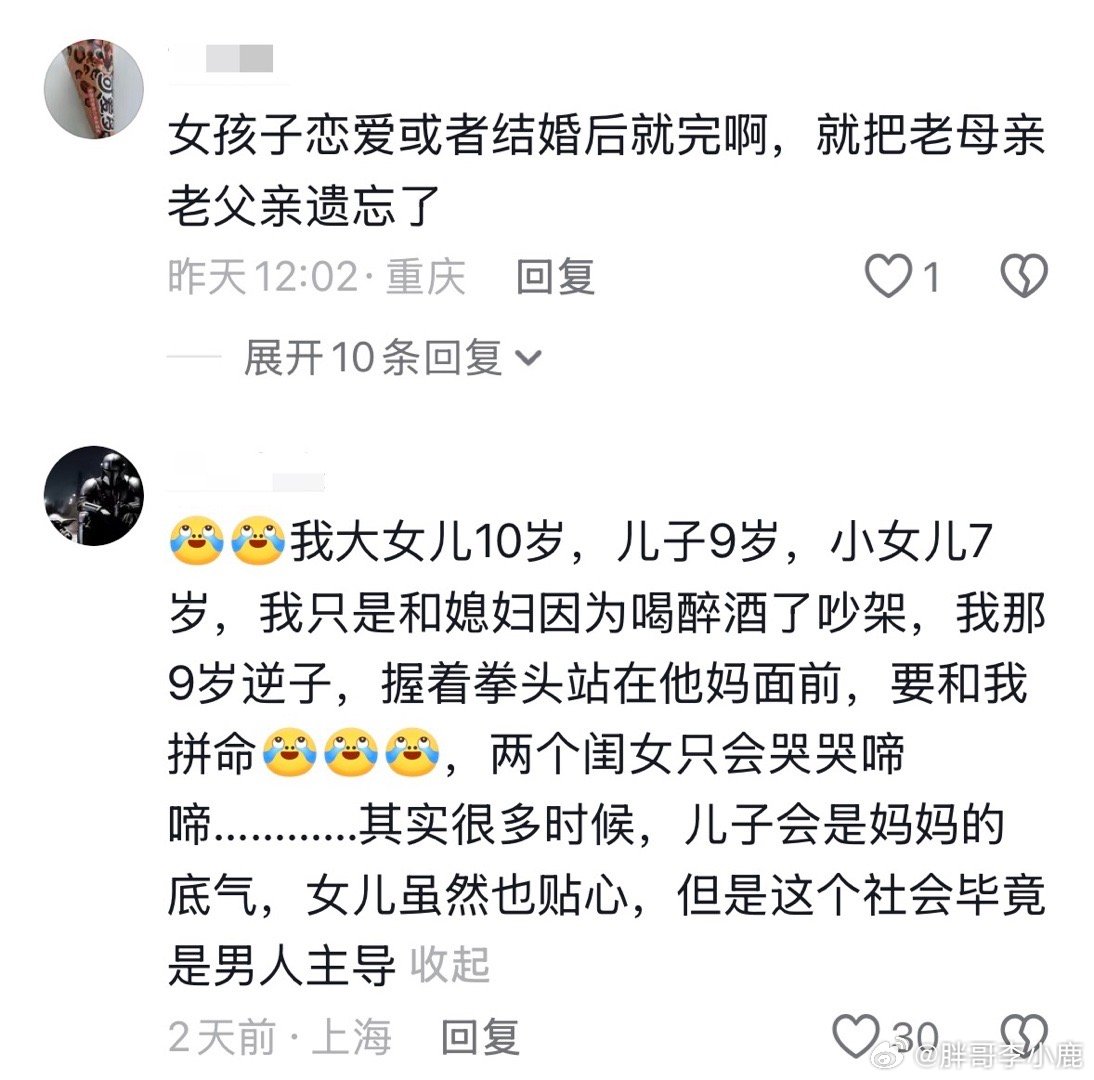
Task: Collapse long comment with 收起
Action: (449, 965)
